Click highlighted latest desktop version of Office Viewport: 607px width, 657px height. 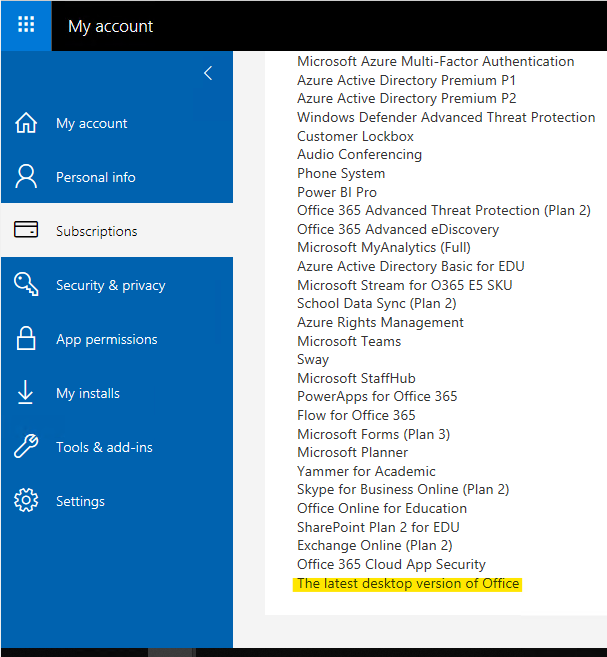[408, 583]
